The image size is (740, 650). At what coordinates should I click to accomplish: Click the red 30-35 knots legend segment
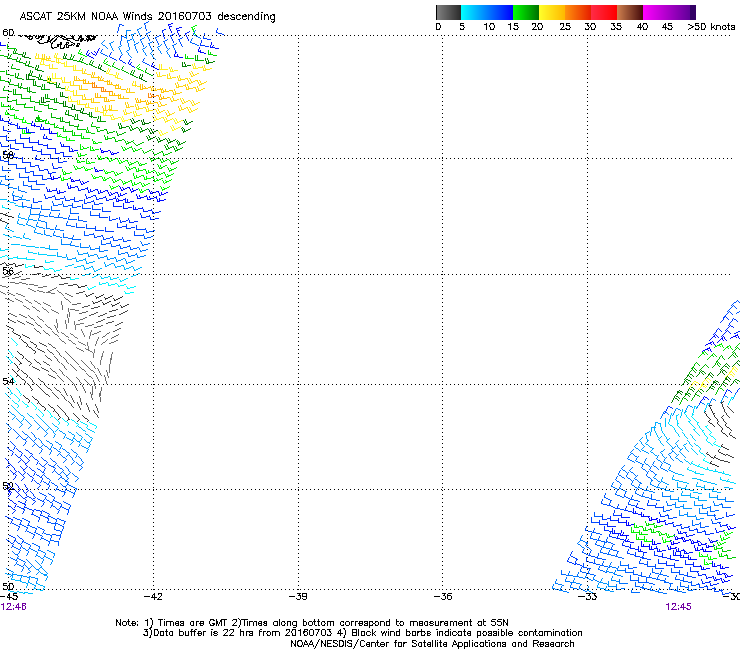(604, 12)
